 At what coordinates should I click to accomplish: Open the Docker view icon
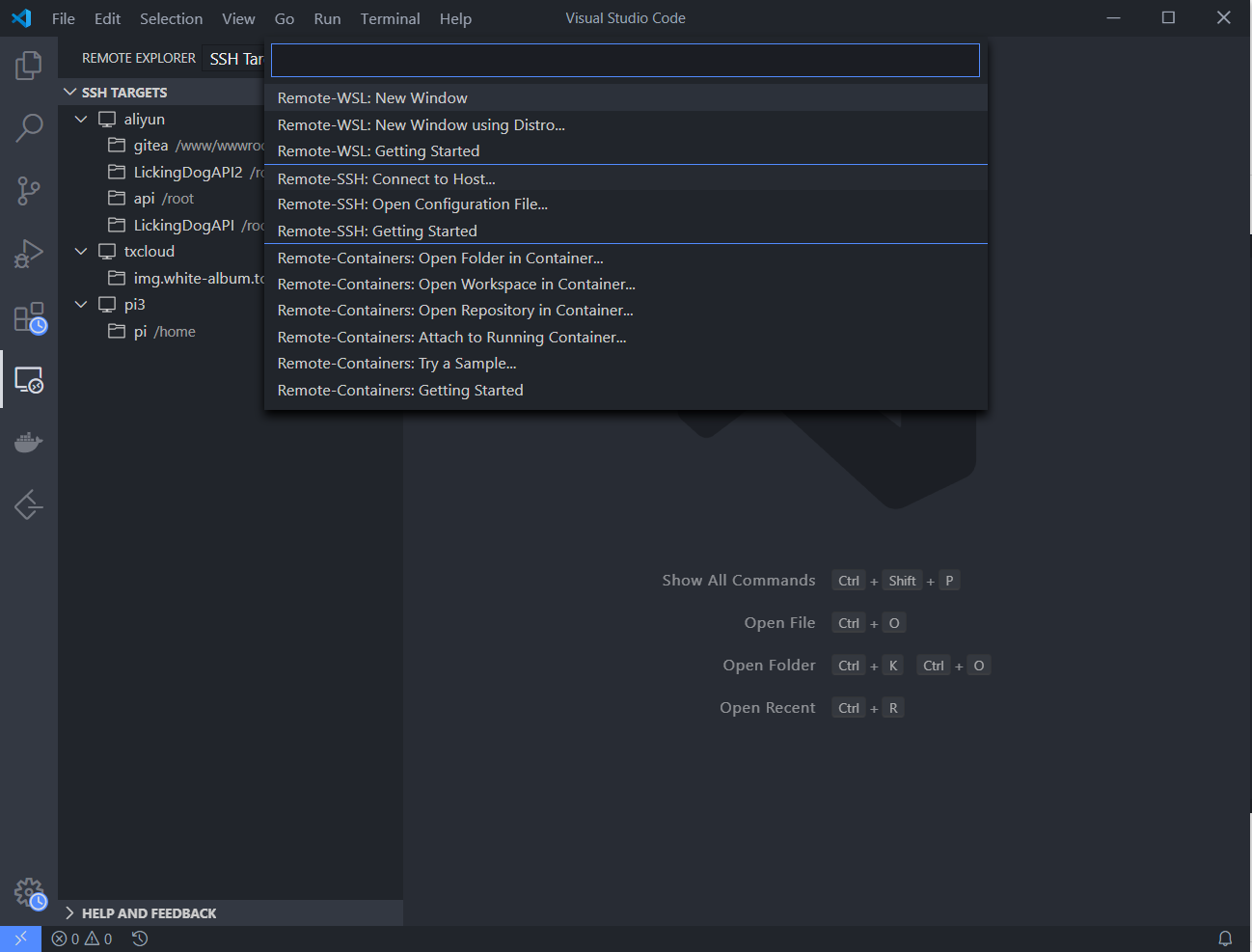(x=29, y=443)
